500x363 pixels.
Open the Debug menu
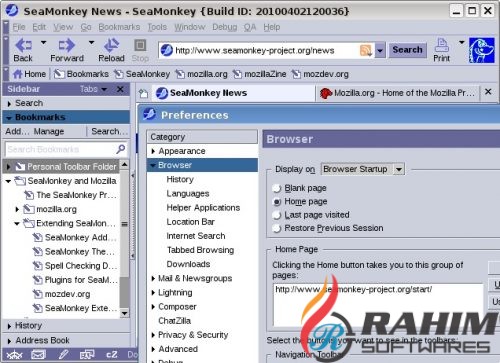point(225,27)
